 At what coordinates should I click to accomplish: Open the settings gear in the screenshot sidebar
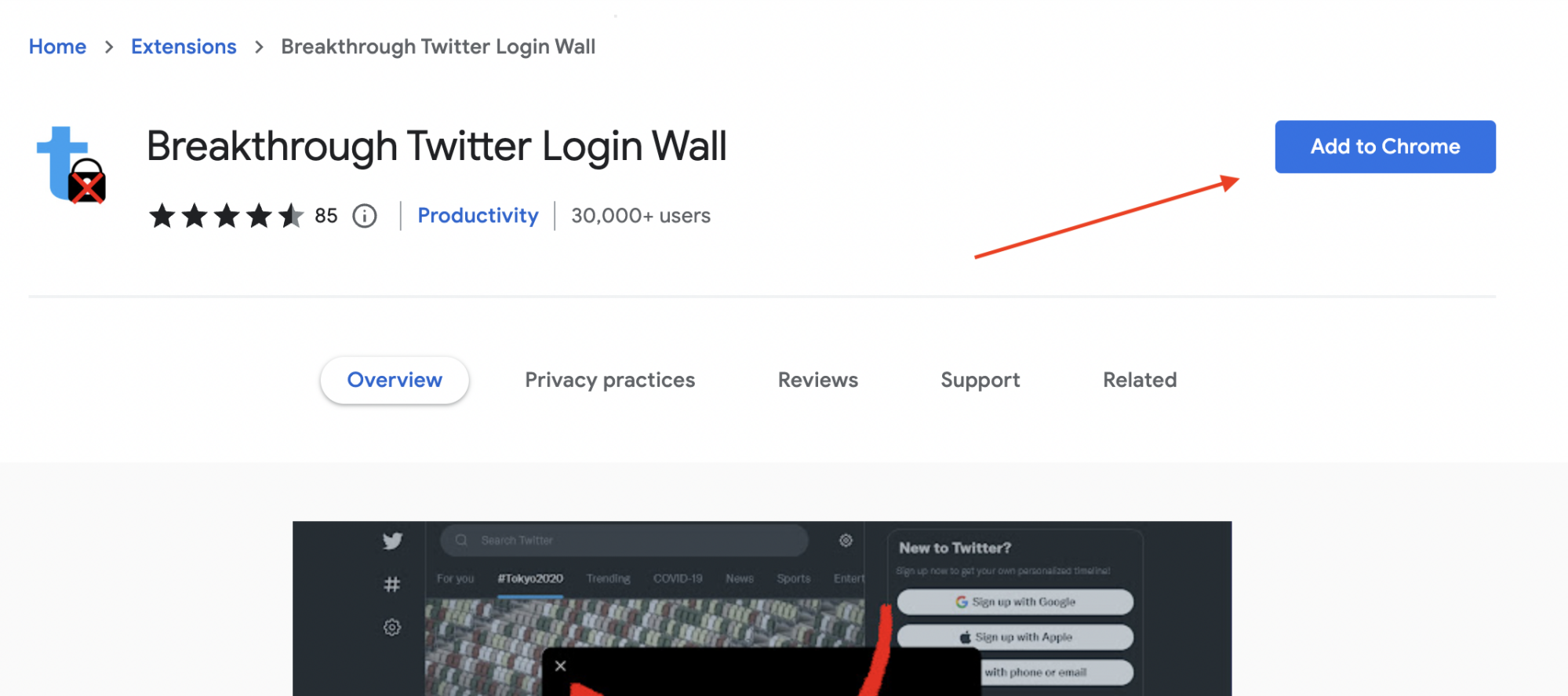click(390, 627)
